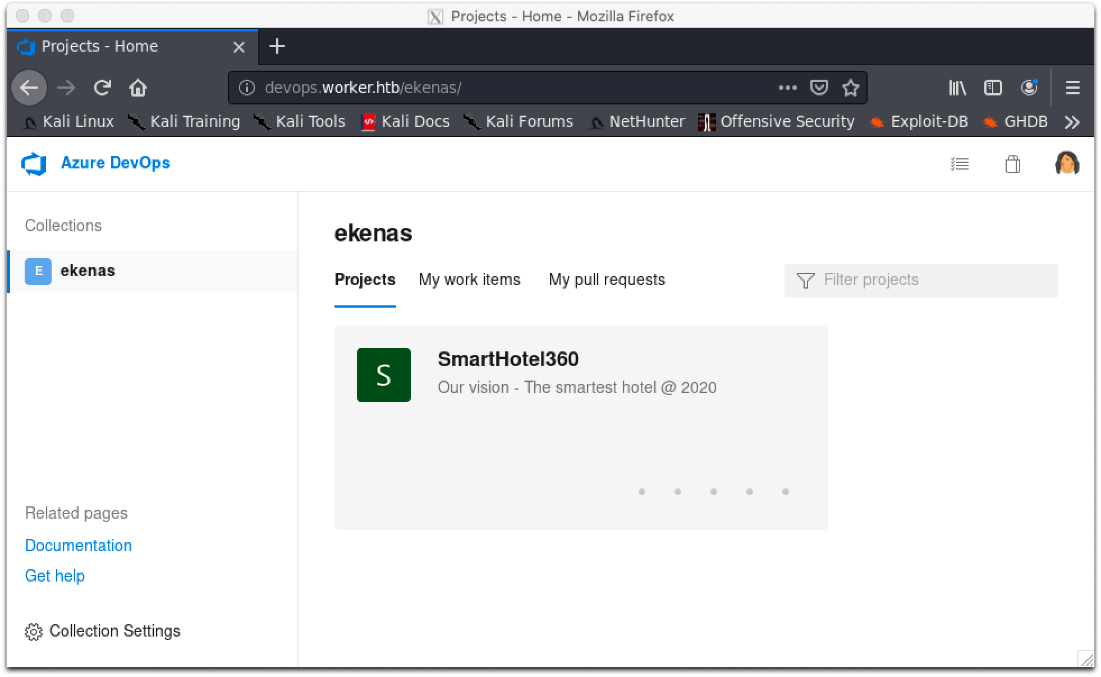Click the Azure DevOps title link

click(x=115, y=163)
